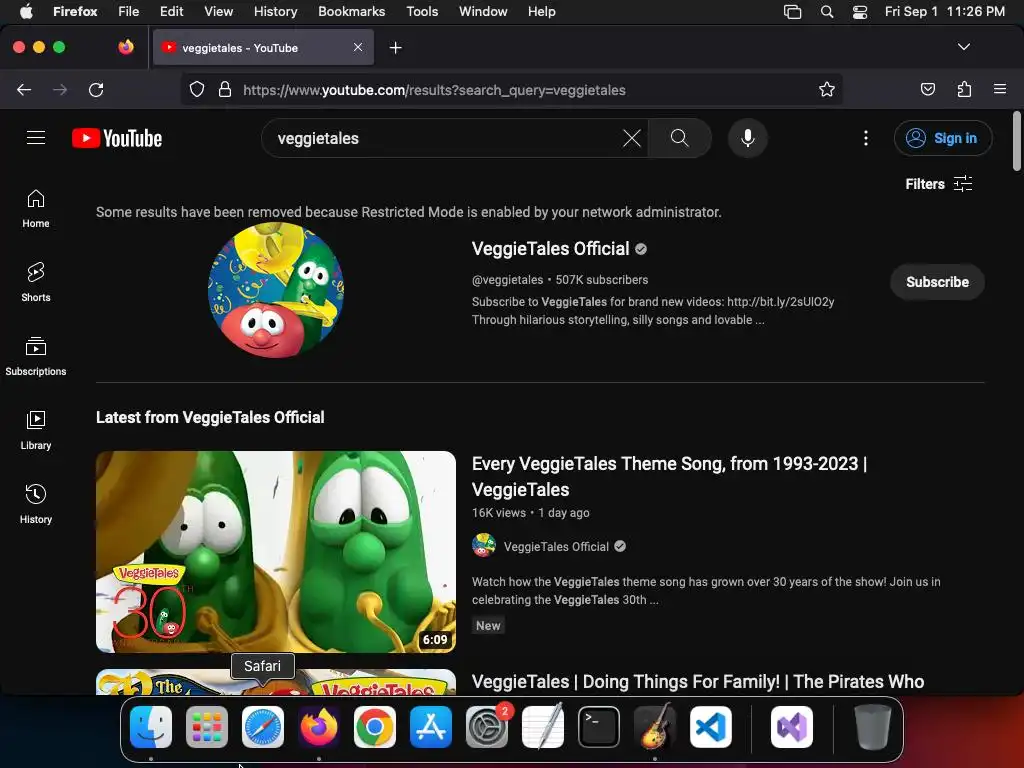Image resolution: width=1024 pixels, height=768 pixels.
Task: Reload the current page
Action: pyautogui.click(x=96, y=89)
